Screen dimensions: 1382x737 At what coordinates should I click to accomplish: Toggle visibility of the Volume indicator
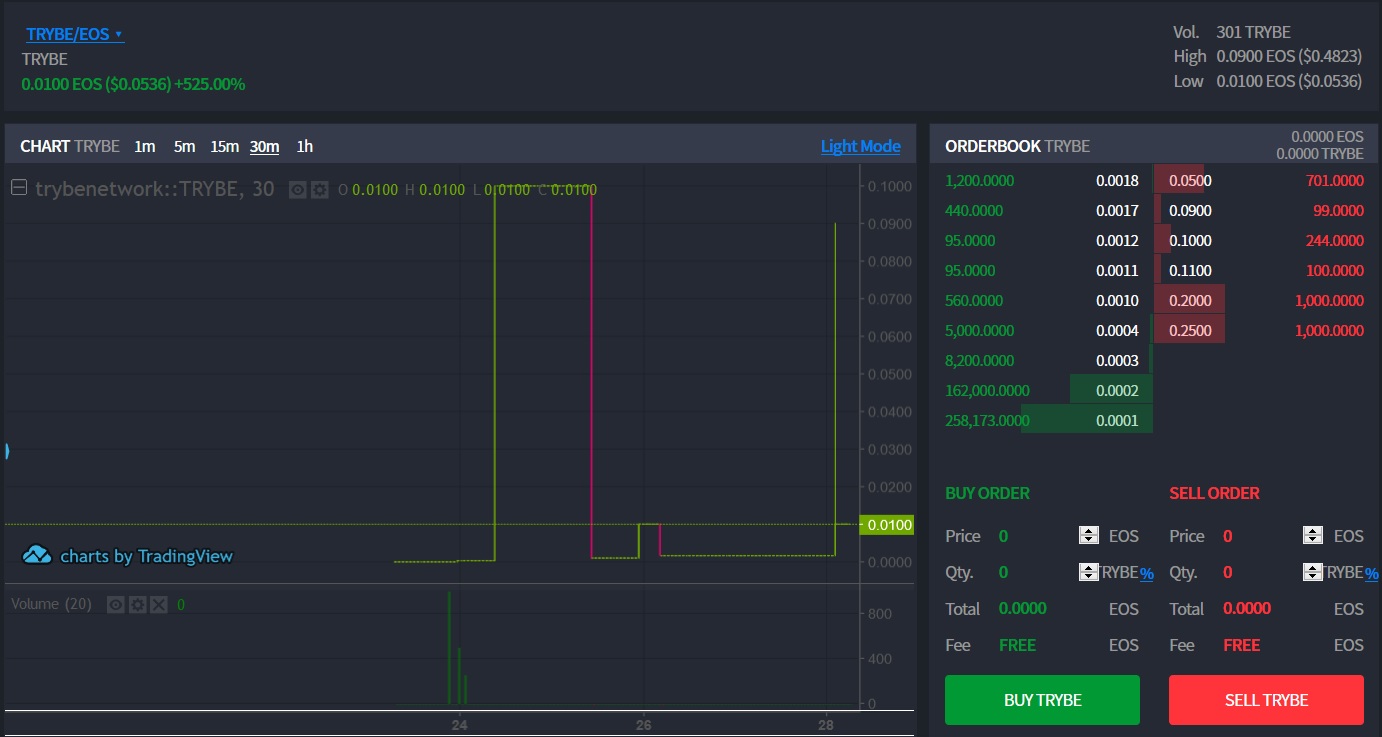(x=116, y=604)
